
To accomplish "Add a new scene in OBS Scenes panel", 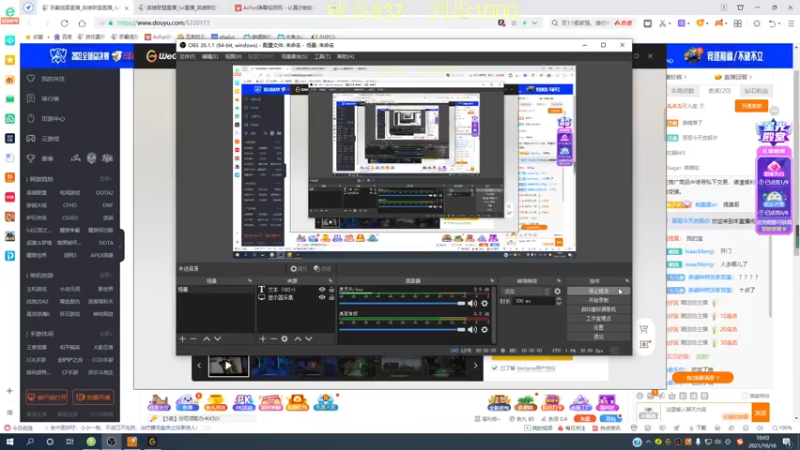I will (182, 339).
